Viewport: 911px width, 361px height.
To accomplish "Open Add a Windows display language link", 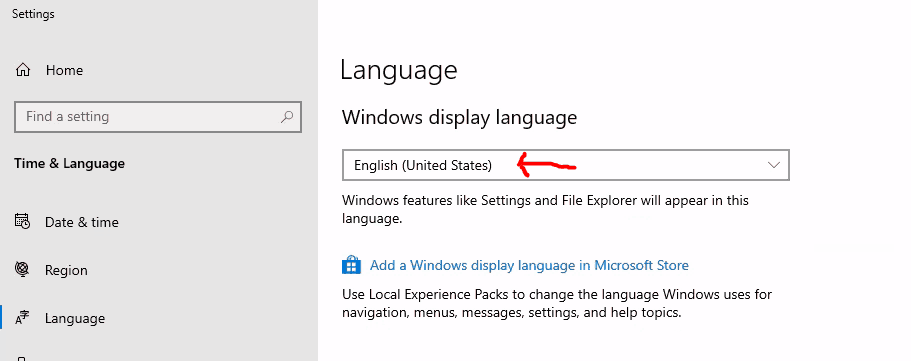I will (x=529, y=265).
